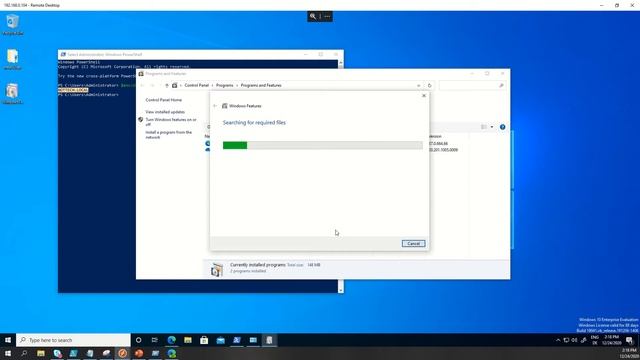Focus the Programs and Features search box
Screen dimensions: 640x360
pos(472,86)
